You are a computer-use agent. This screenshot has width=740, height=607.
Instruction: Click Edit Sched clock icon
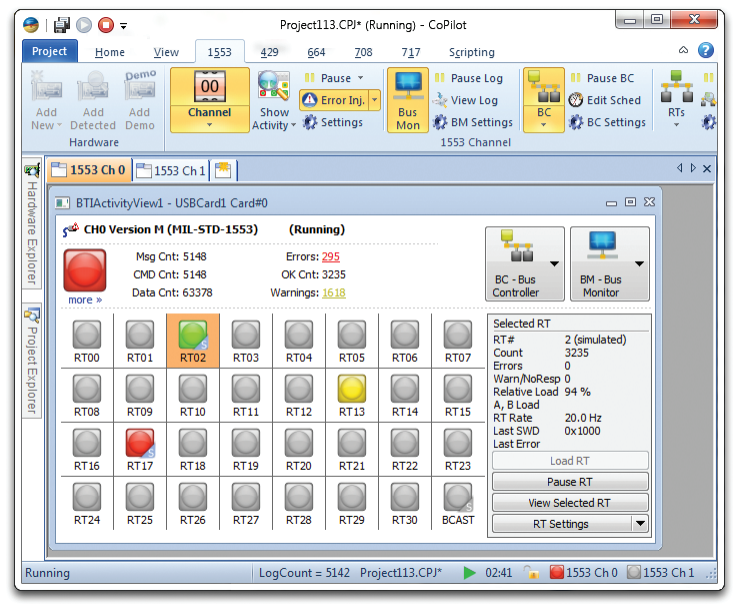point(576,100)
